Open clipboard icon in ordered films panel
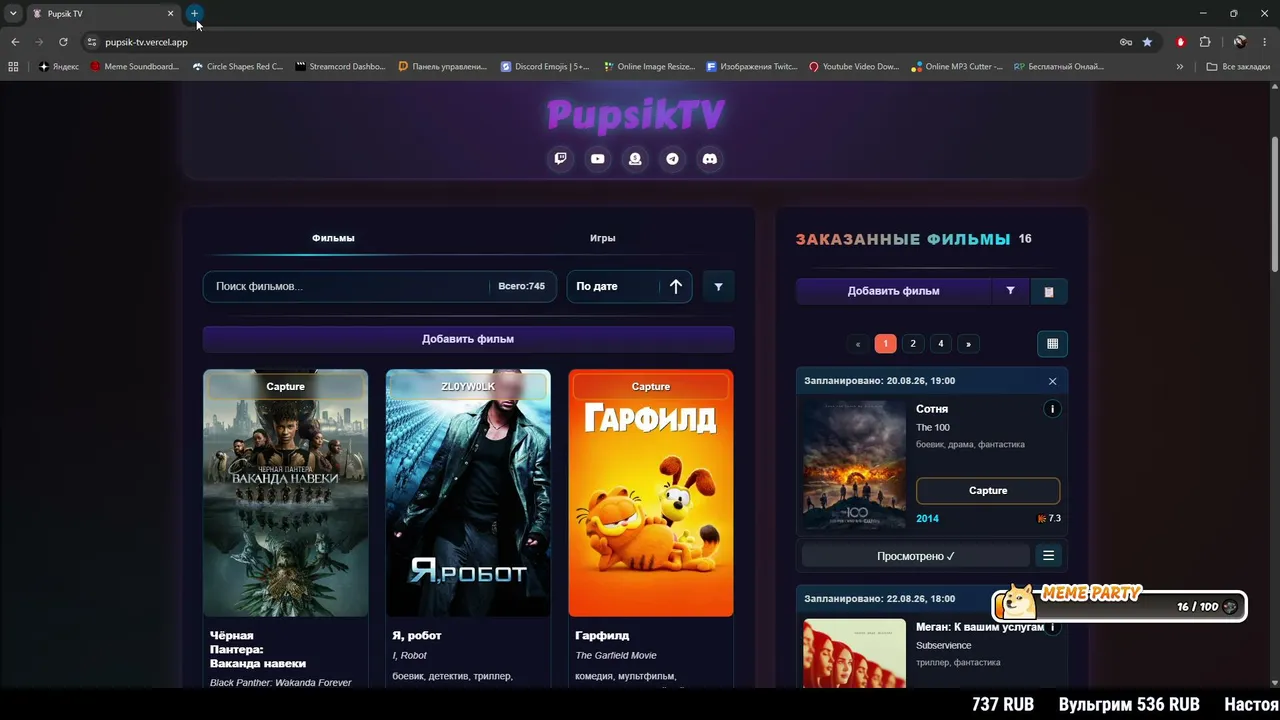This screenshot has height=720, width=1280. [x=1049, y=291]
